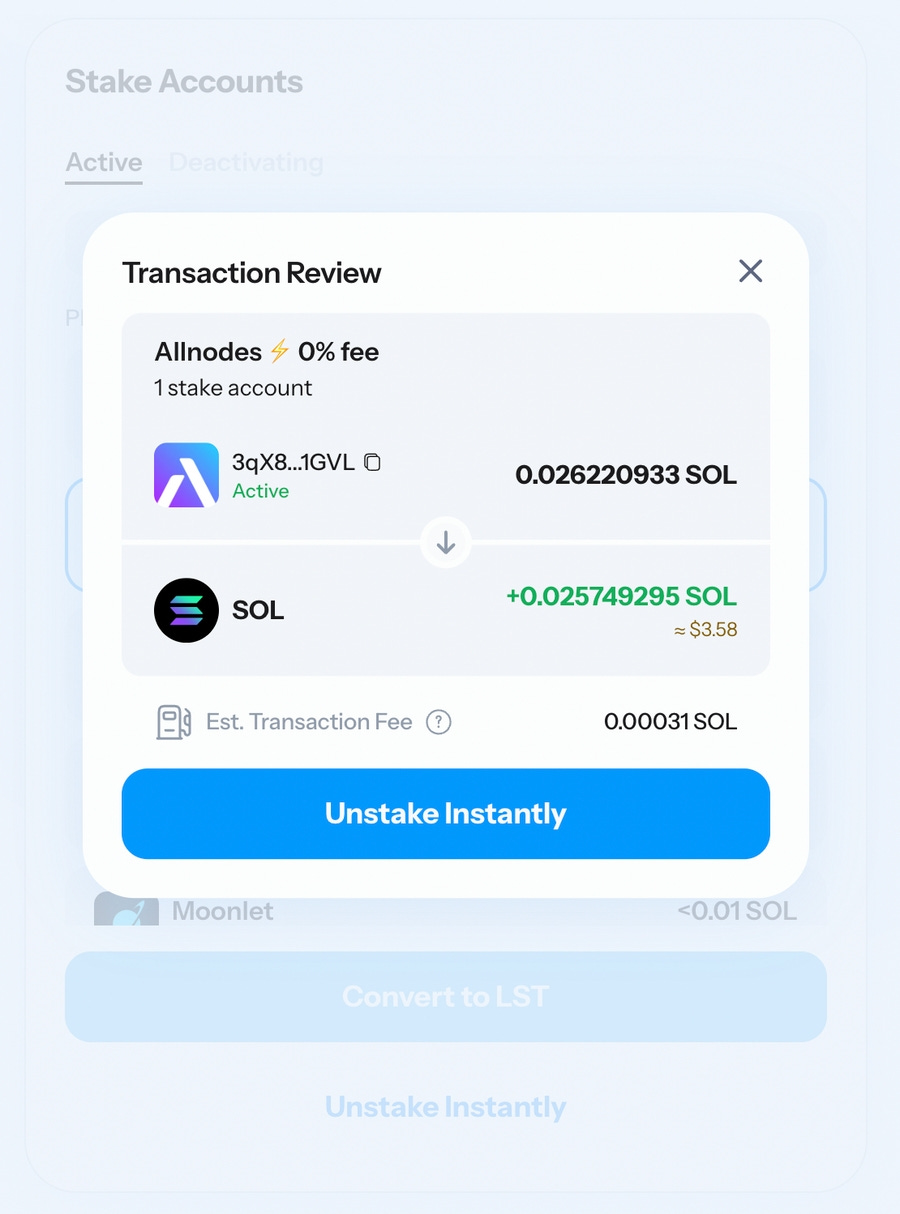Click the Convert to LST button
Viewport: 900px width, 1214px height.
click(x=446, y=997)
